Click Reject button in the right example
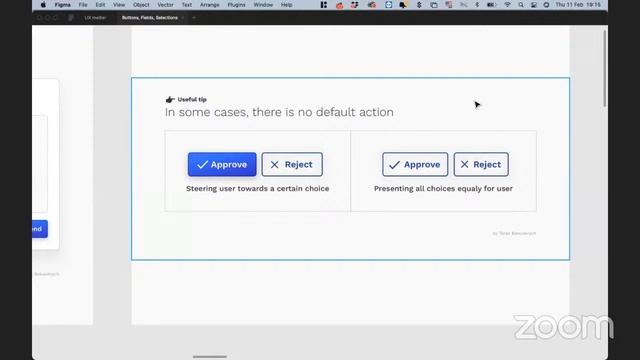The image size is (640, 360). pyautogui.click(x=481, y=164)
